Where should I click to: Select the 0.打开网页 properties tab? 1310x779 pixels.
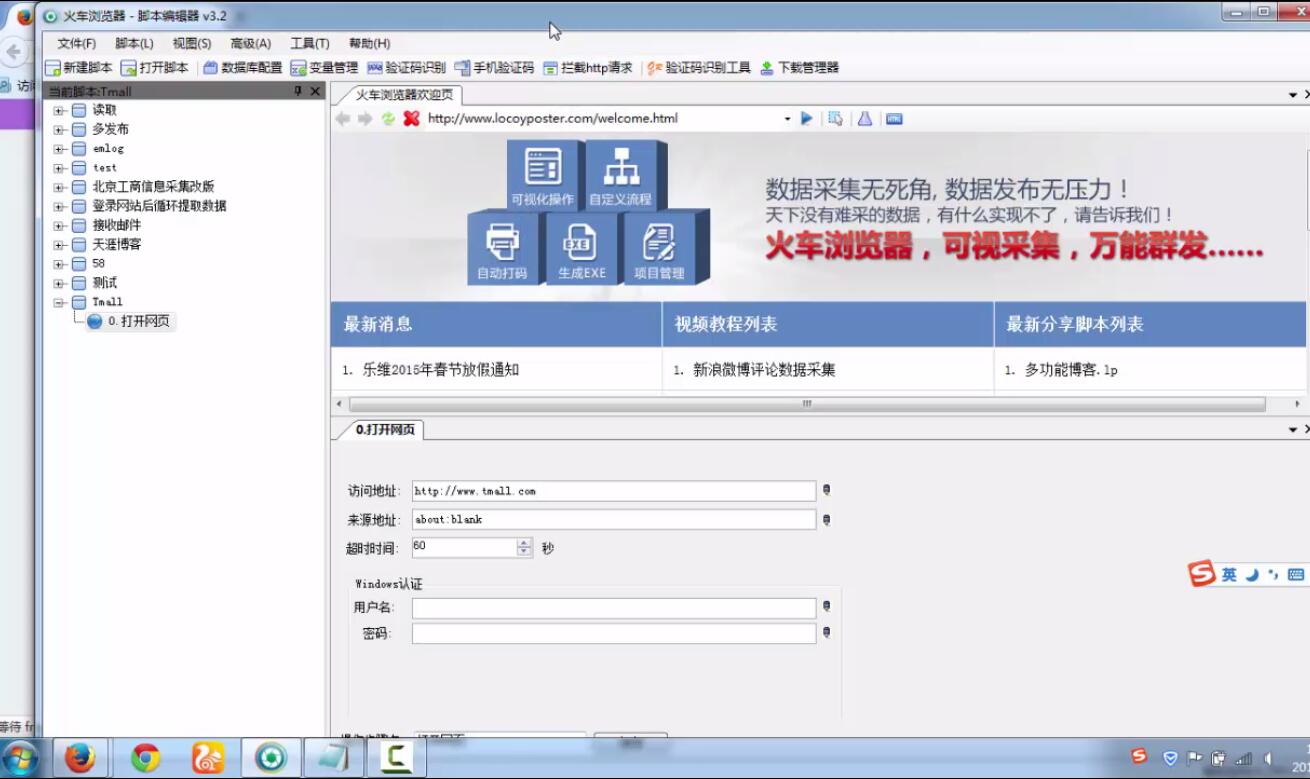tap(385, 430)
